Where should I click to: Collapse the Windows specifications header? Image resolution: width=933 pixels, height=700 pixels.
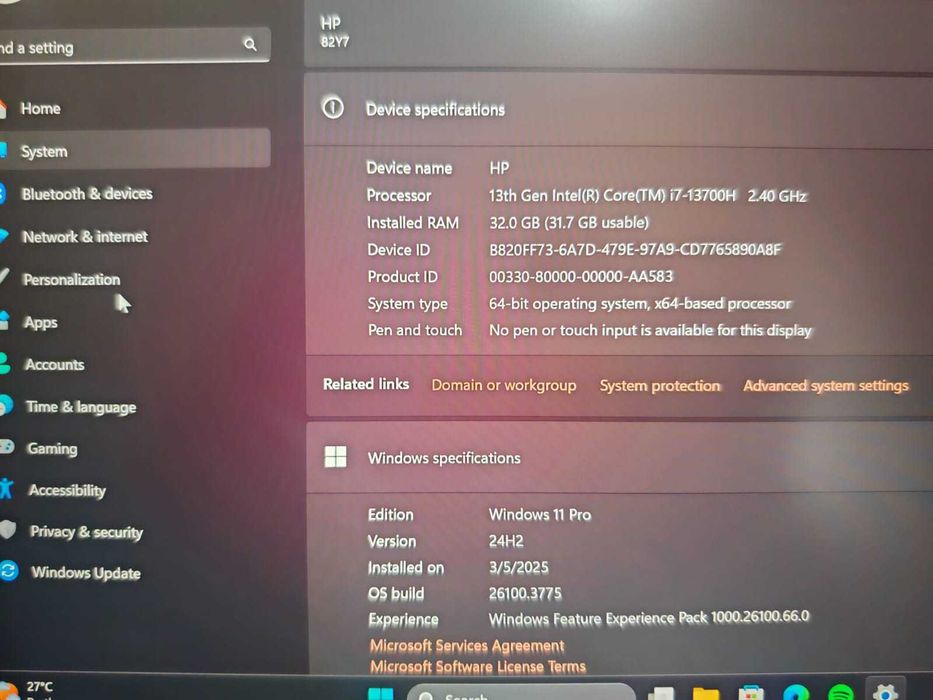[x=619, y=458]
